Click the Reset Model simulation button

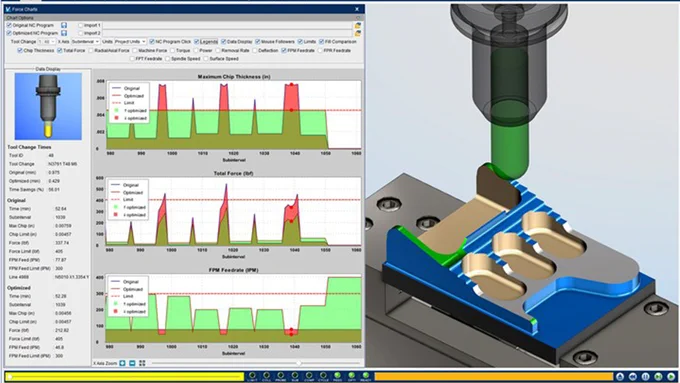(620, 376)
